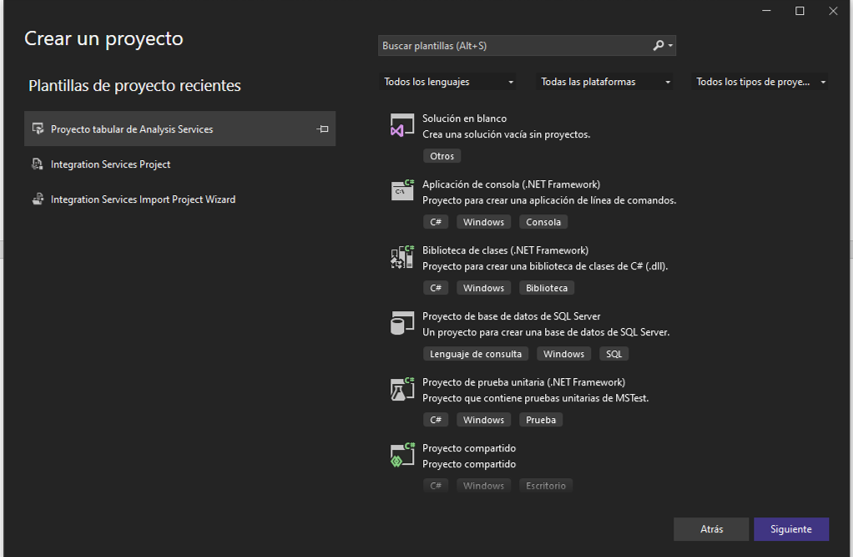
Task: Open the Todos los lenguajes dropdown
Action: (448, 82)
